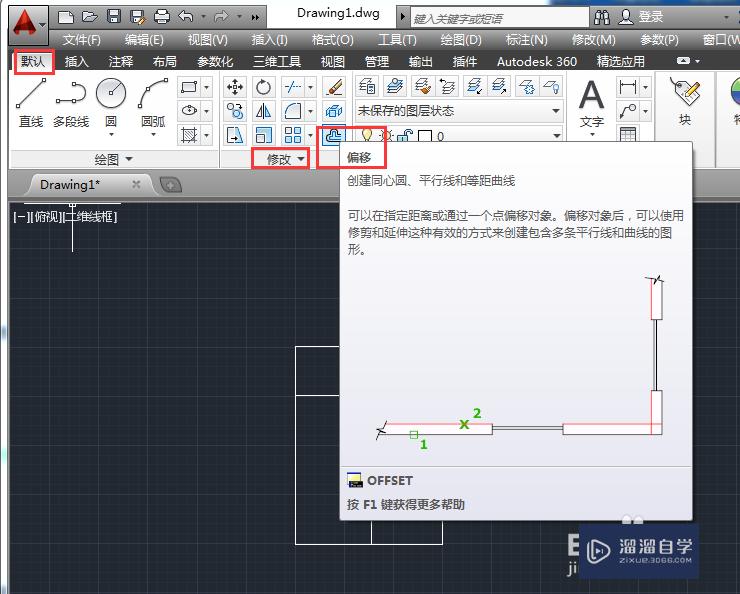This screenshot has height=594, width=740.
Task: Click the Table annotation tool
Action: click(628, 134)
